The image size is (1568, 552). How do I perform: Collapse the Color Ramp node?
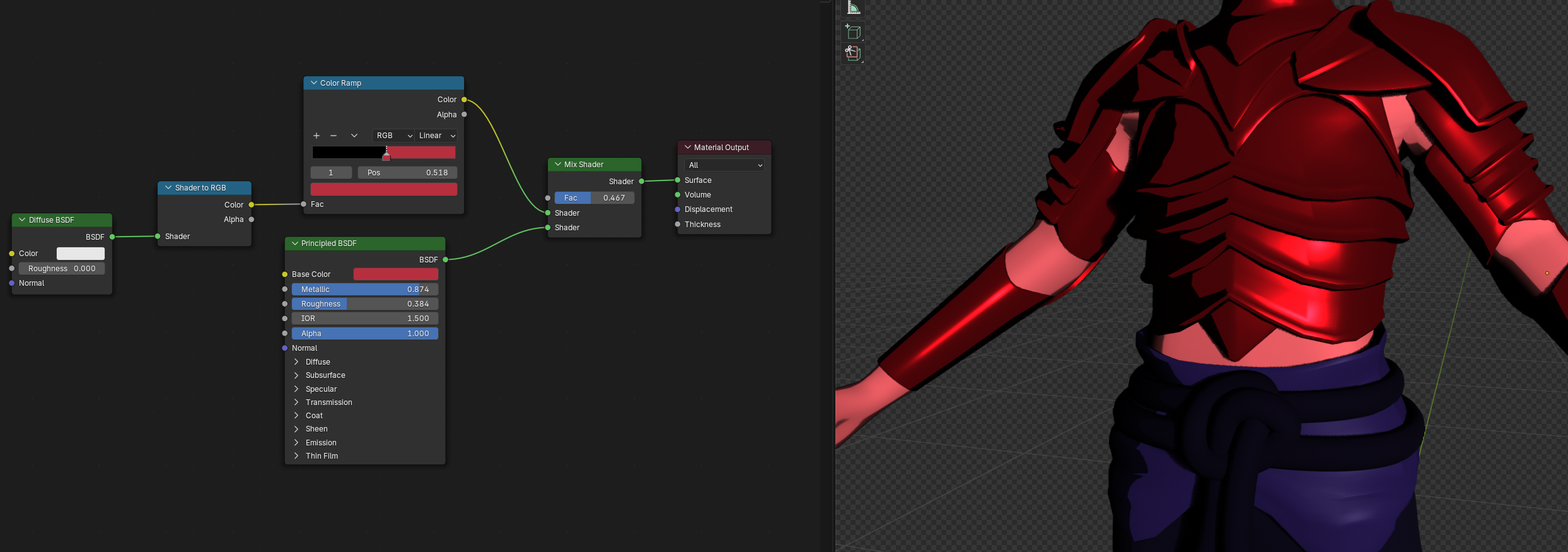[314, 83]
